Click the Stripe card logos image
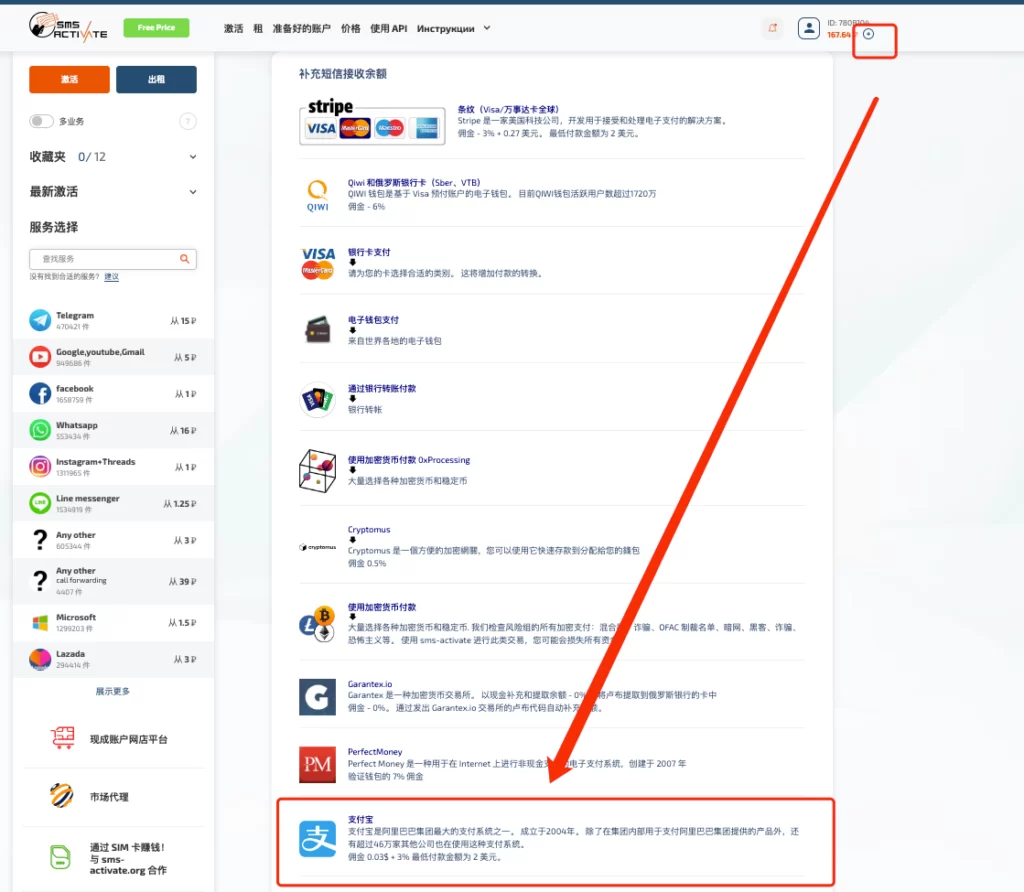 372,121
